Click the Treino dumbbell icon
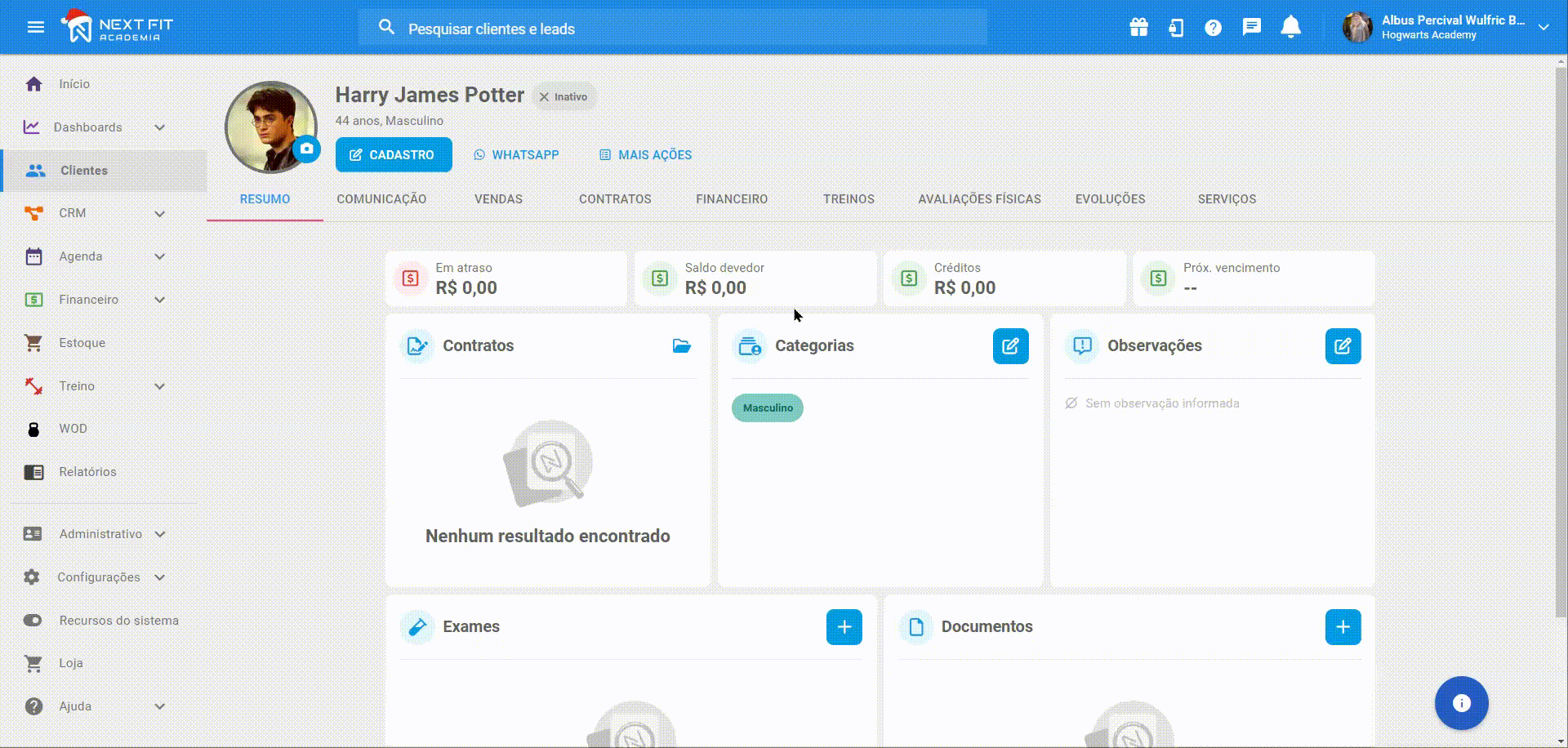The width and height of the screenshot is (1568, 748). 33,386
